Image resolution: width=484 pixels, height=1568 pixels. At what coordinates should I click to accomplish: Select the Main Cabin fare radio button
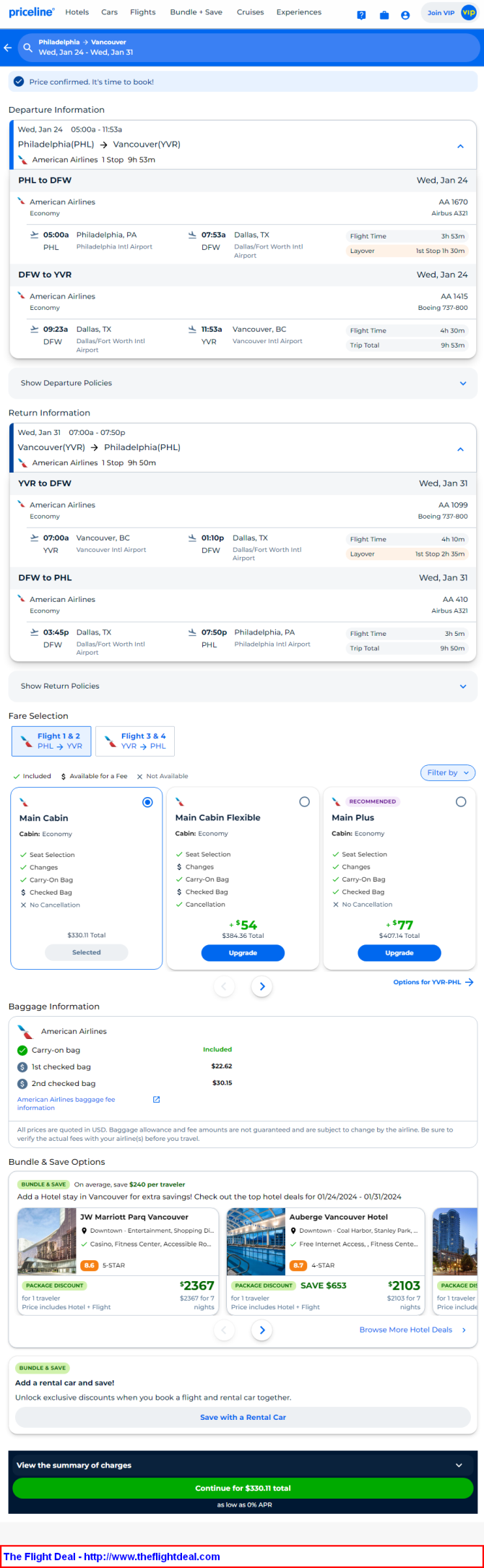[147, 802]
